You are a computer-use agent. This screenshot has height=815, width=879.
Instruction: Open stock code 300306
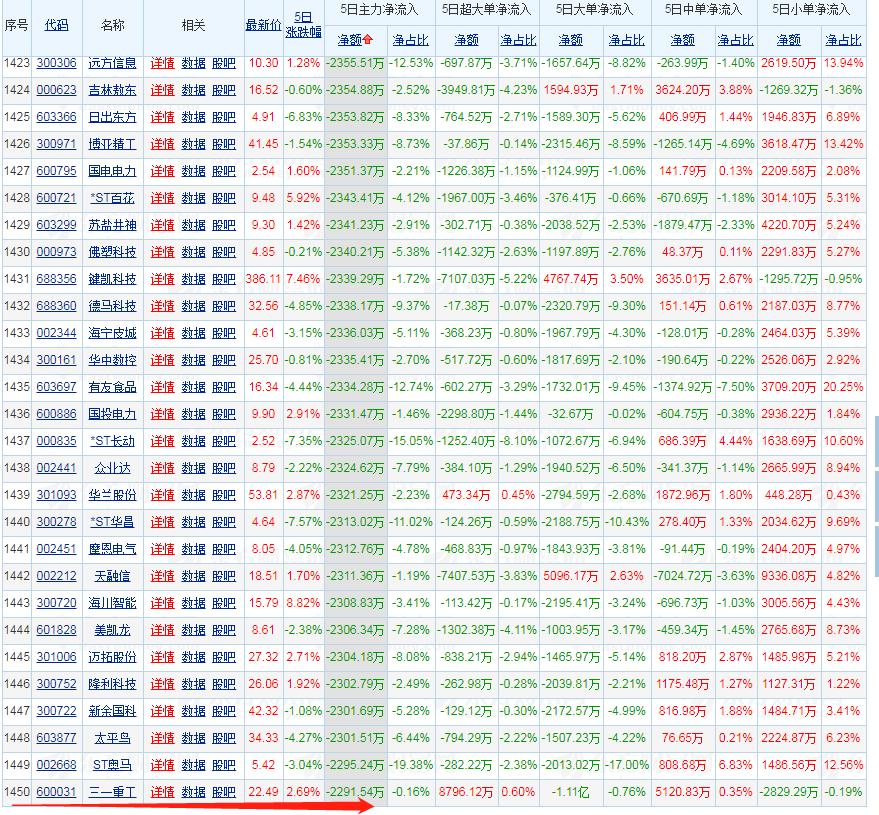point(56,63)
